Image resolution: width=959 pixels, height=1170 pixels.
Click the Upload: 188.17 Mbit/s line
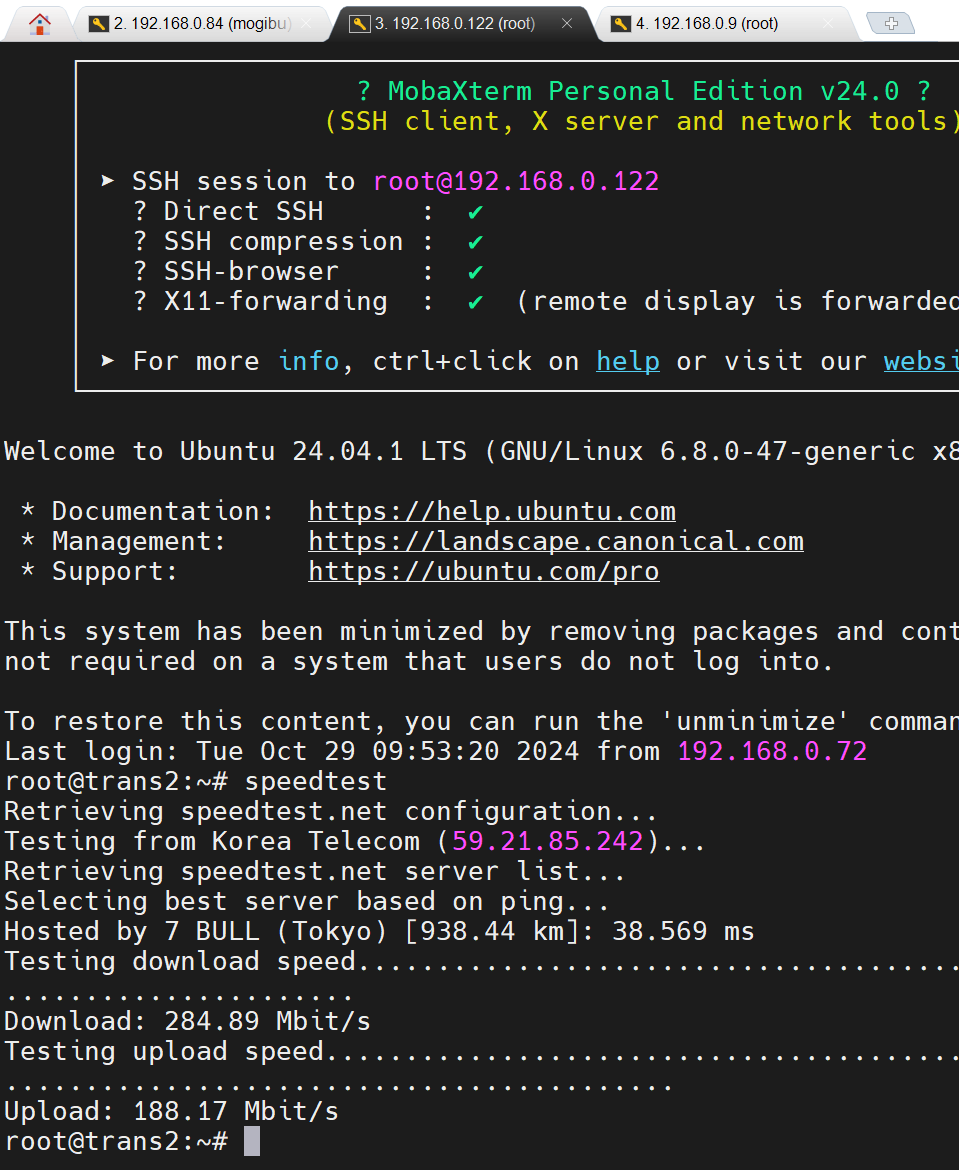[171, 1111]
